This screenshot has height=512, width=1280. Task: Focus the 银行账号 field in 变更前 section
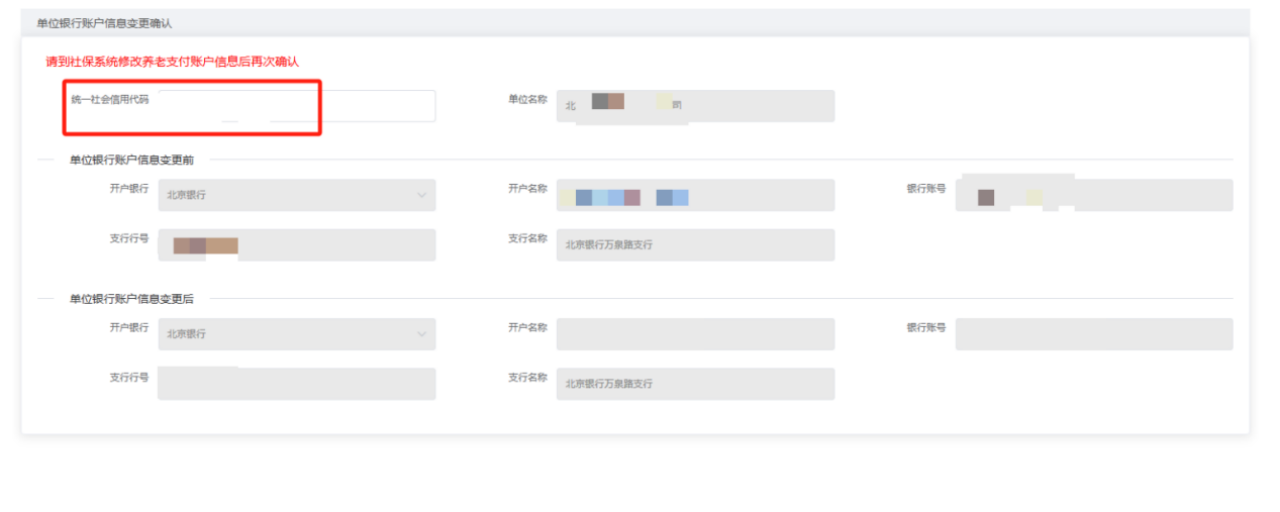coord(1093,195)
